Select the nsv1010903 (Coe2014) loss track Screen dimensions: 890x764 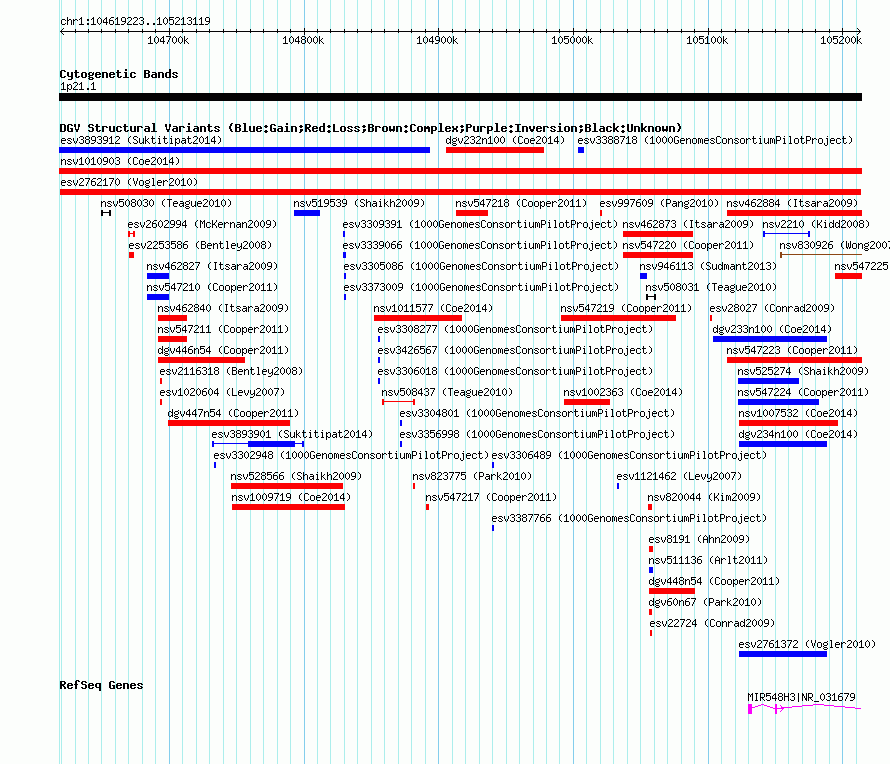pyautogui.click(x=460, y=171)
